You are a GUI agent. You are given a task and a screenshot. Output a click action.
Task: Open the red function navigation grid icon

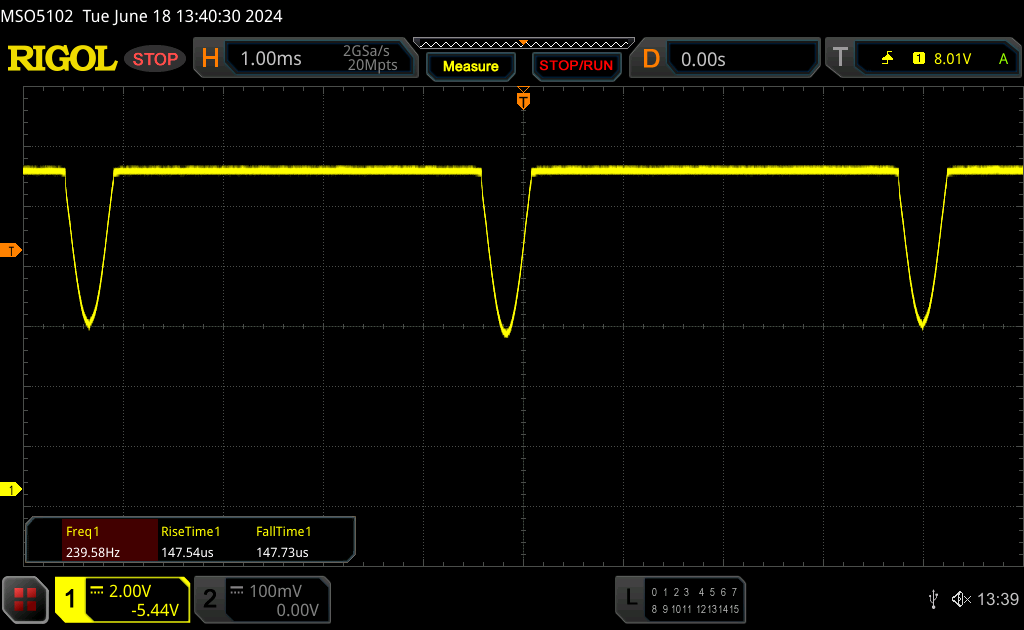[25, 599]
